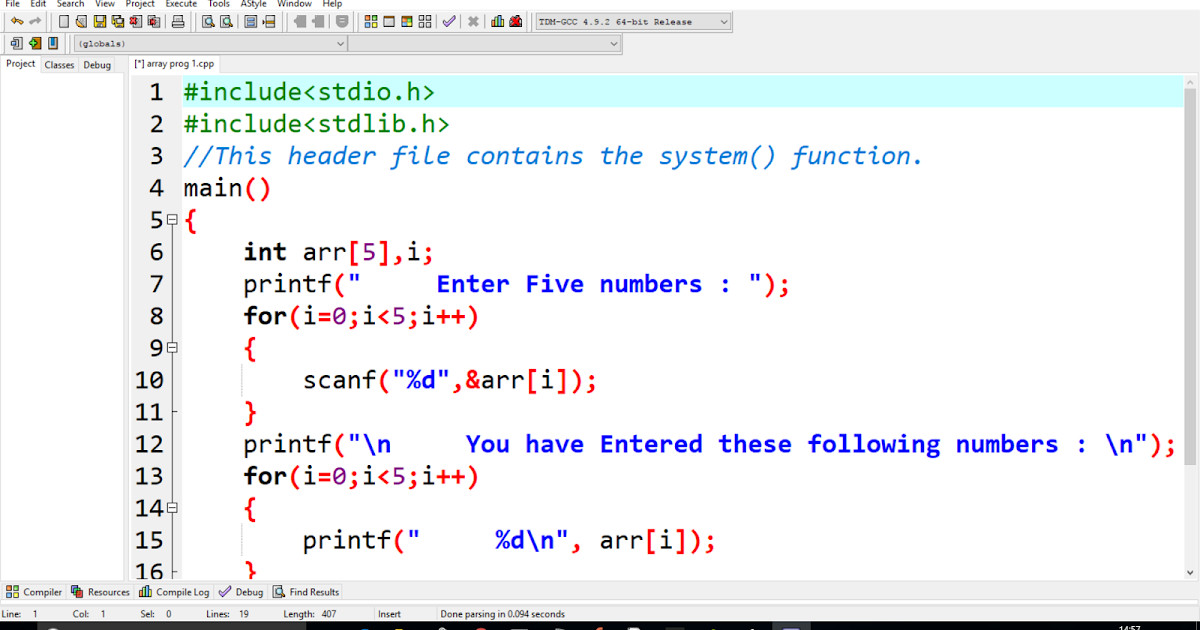Click the purple Syntax Check icon
The height and width of the screenshot is (630, 1200).
pyautogui.click(x=448, y=21)
